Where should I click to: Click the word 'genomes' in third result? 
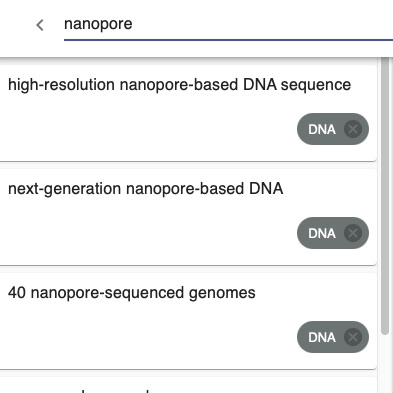click(222, 293)
